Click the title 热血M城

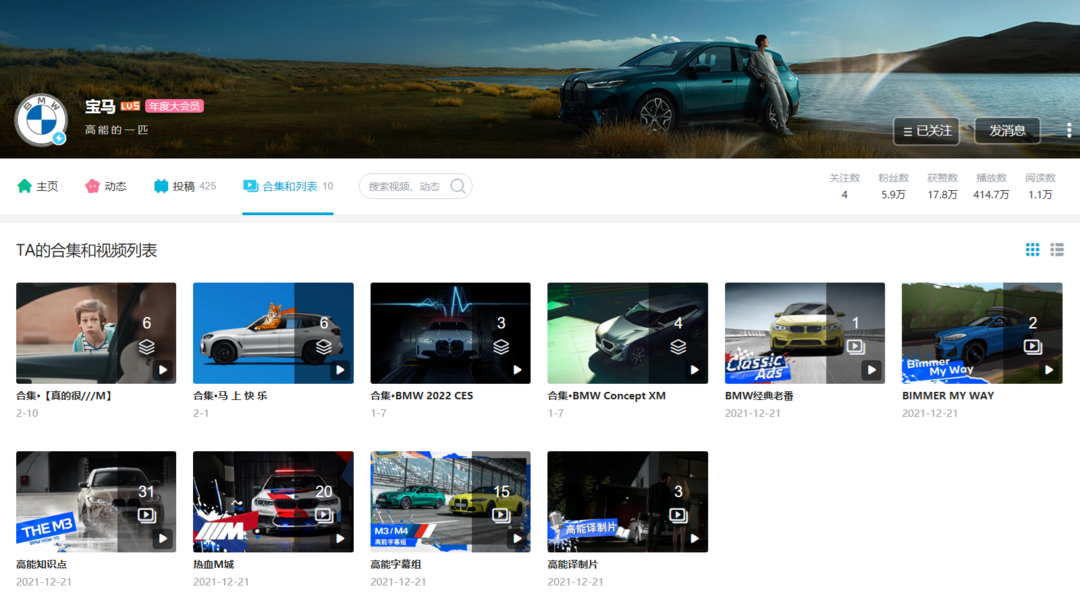[x=214, y=564]
